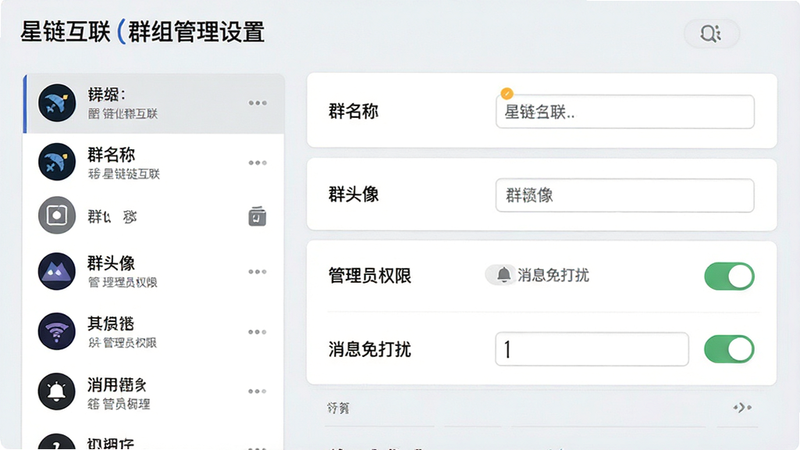The height and width of the screenshot is (450, 800).
Task: Select the first highlighted sidebar item
Action: pos(154,104)
